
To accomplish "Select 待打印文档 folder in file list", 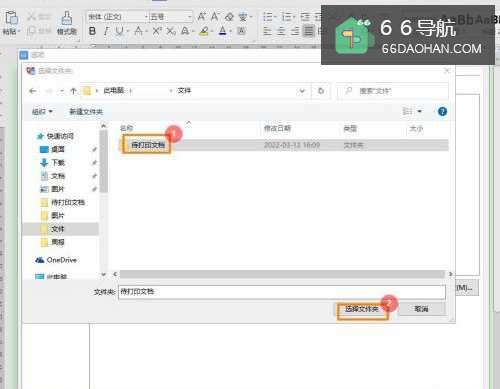I will coord(148,145).
